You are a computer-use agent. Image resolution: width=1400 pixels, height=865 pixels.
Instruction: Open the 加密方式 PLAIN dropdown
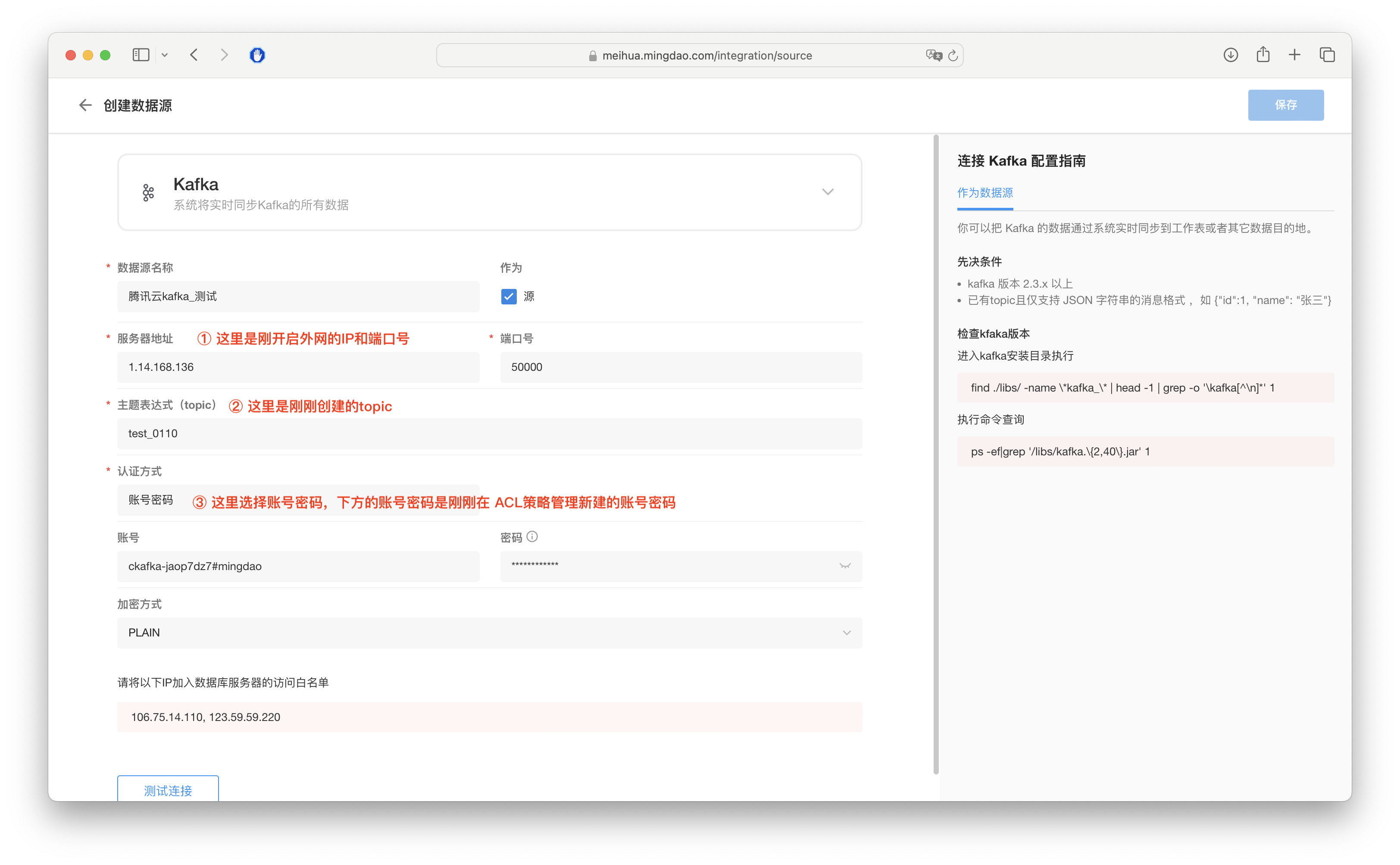(x=489, y=632)
